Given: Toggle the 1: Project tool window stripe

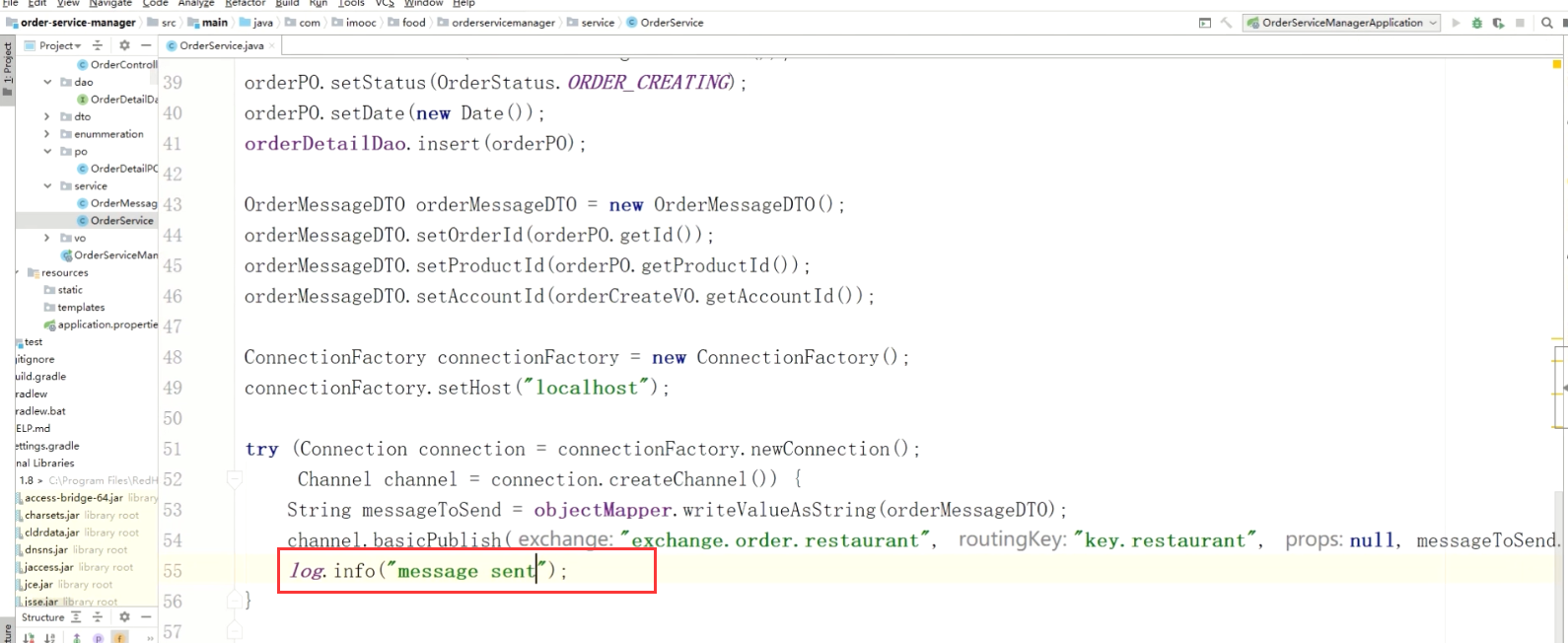Looking at the screenshot, I should pos(7,69).
